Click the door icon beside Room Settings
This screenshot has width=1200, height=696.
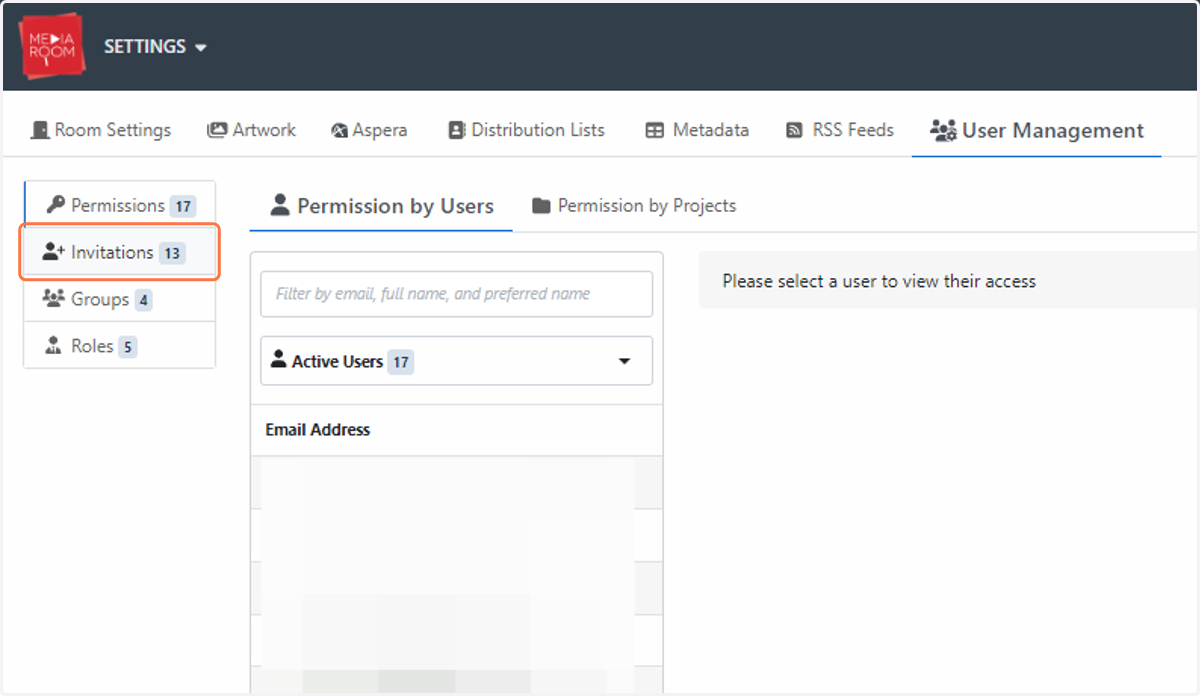[x=40, y=130]
